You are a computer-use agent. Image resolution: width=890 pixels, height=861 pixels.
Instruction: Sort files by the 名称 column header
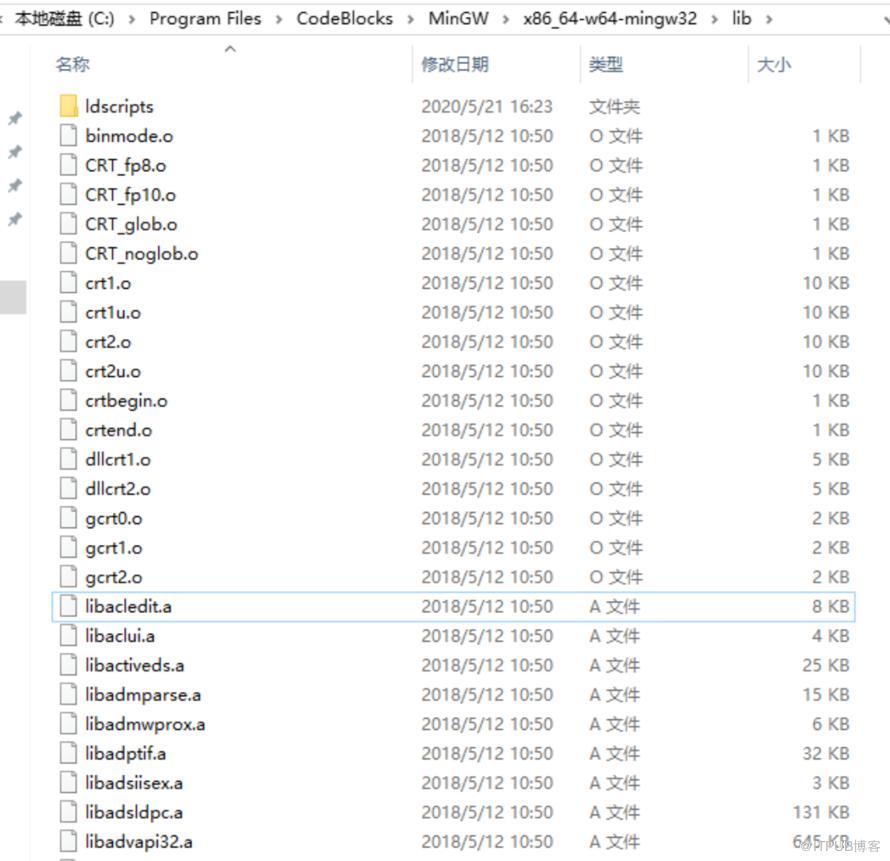click(x=73, y=64)
